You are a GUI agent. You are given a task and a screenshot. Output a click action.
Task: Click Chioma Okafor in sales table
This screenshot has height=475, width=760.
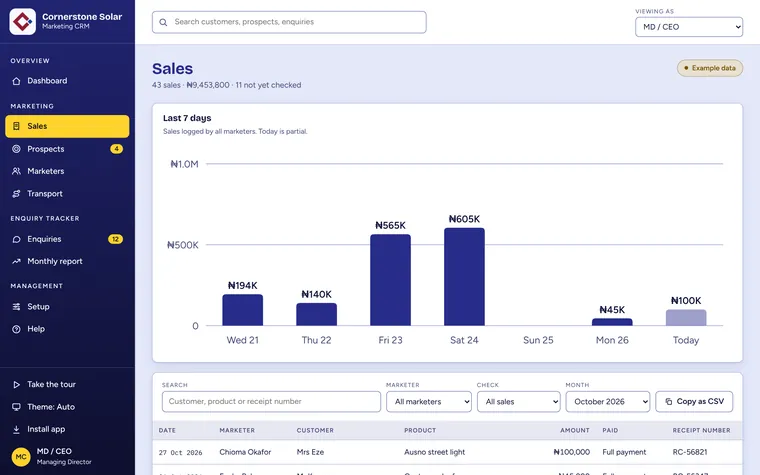(245, 452)
